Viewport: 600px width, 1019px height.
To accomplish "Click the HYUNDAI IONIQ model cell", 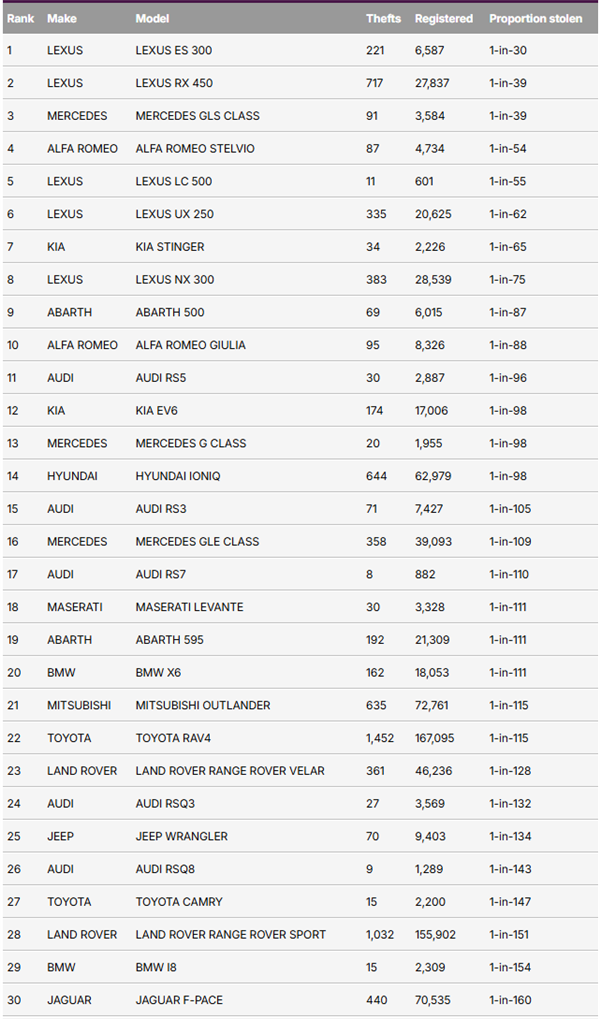I will pyautogui.click(x=178, y=476).
